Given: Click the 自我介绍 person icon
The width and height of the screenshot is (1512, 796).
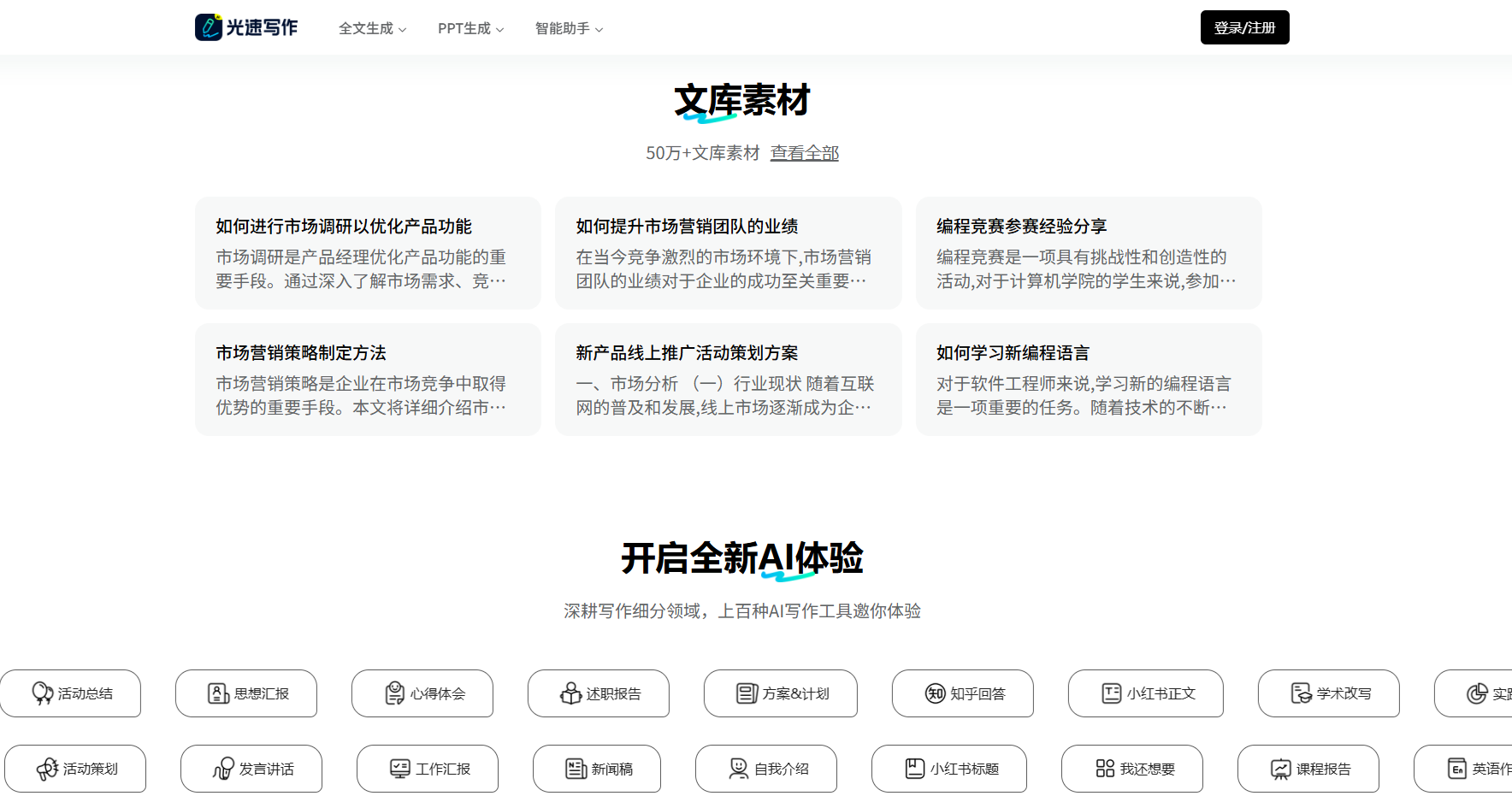Looking at the screenshot, I should coord(738,769).
